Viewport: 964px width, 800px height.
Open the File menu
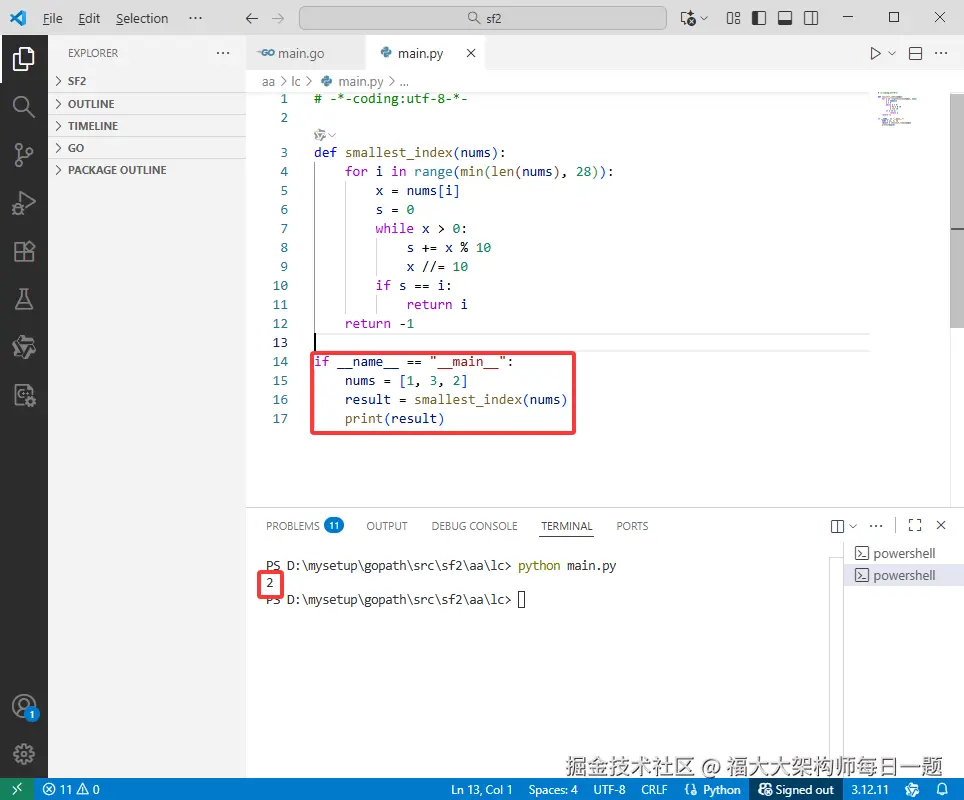pyautogui.click(x=52, y=18)
